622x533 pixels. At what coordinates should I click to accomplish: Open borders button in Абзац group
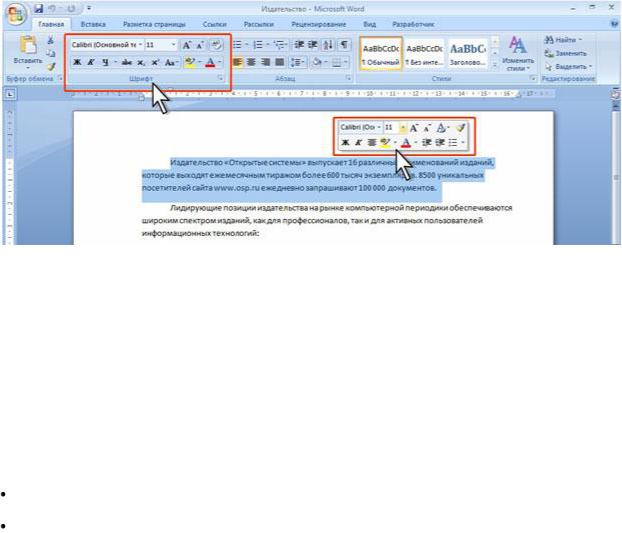click(x=336, y=62)
